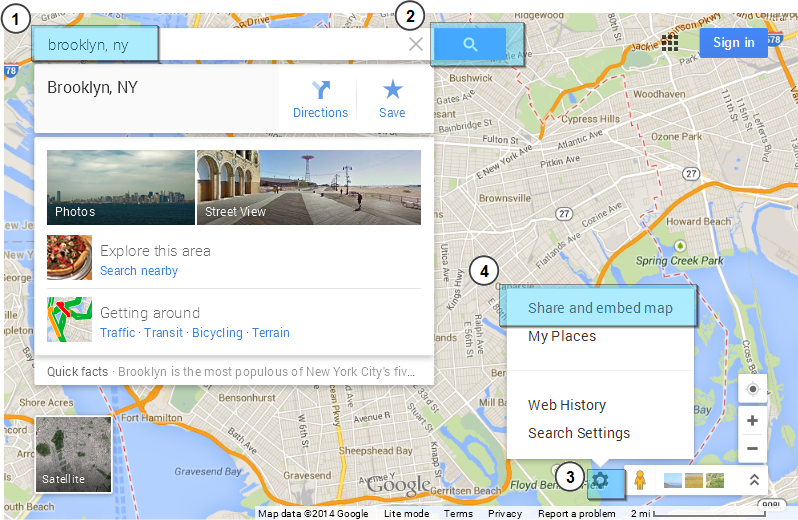Click the my location target button
The image size is (798, 520).
(753, 390)
